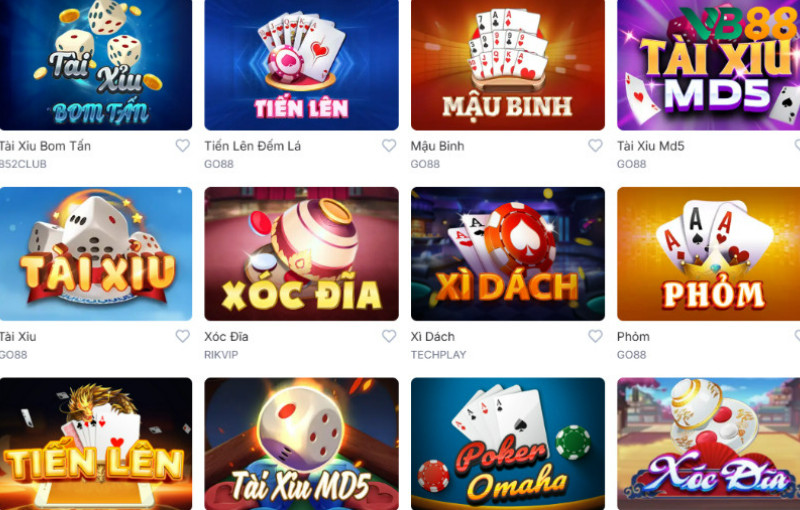Open the dragon Tiến Lên game thumbnail
This screenshot has height=510, width=800.
pos(96,444)
